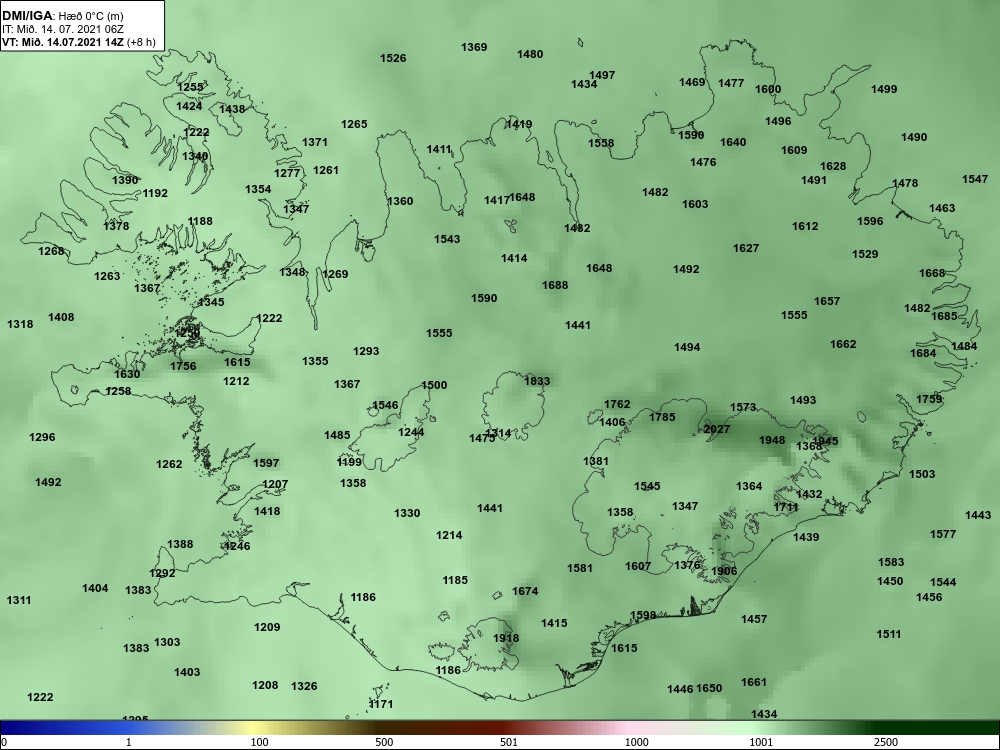Select the valid time 'VT: Mið. 14.07.2021 14Z'

[62, 42]
